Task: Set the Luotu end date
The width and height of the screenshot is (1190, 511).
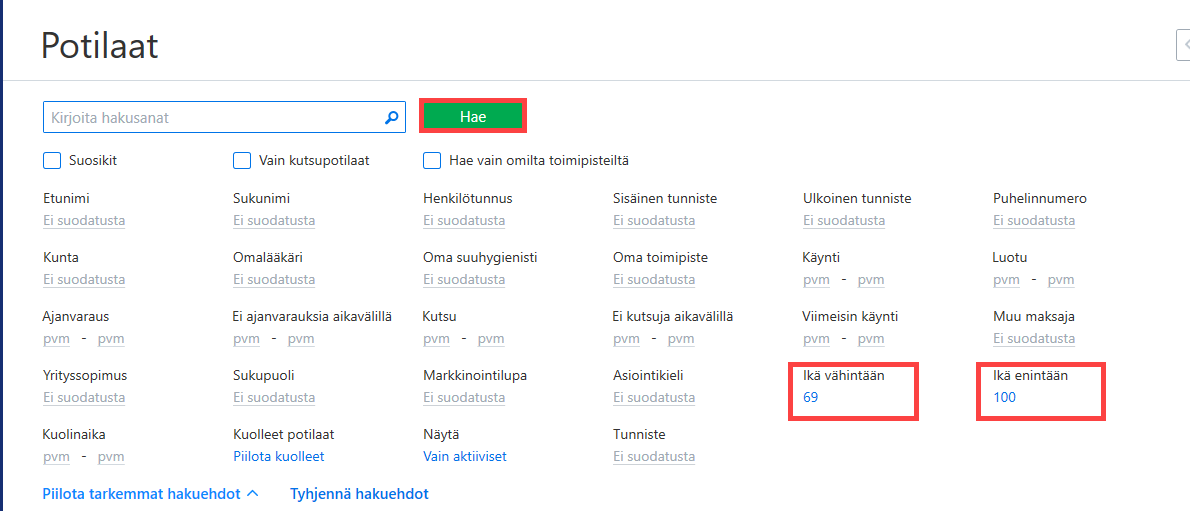Action: click(1061, 279)
